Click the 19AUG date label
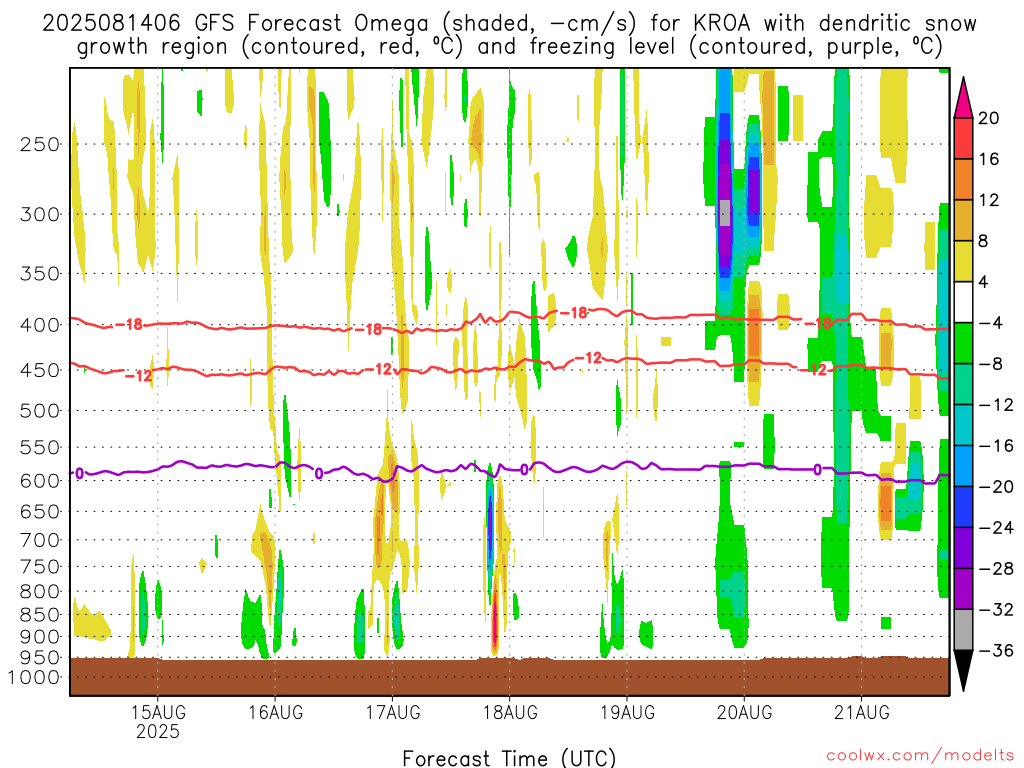The height and width of the screenshot is (768, 1024). click(x=627, y=712)
